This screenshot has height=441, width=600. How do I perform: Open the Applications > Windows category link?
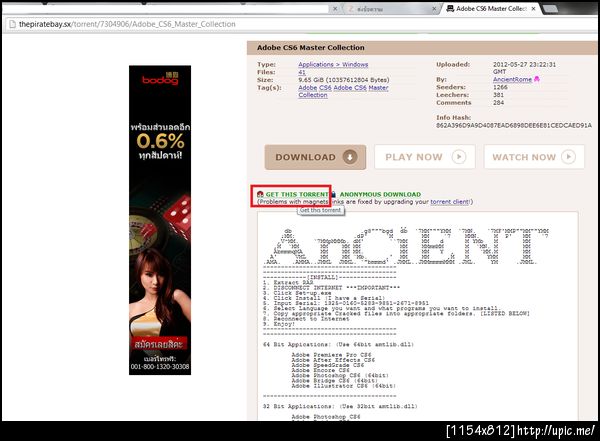333,64
